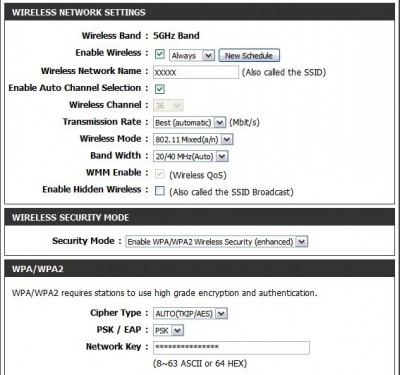Expand the Band Width dropdown
This screenshot has width=400, height=375.
[191, 156]
